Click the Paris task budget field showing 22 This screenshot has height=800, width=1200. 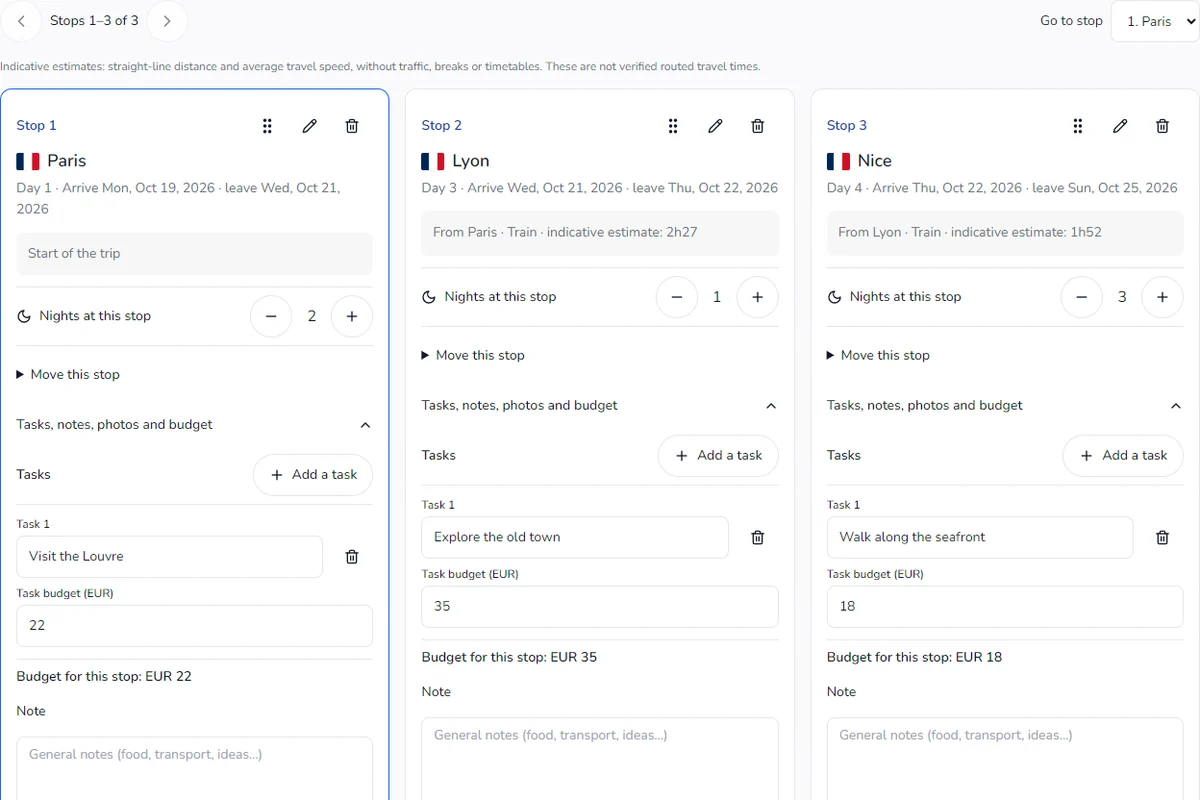tap(194, 626)
